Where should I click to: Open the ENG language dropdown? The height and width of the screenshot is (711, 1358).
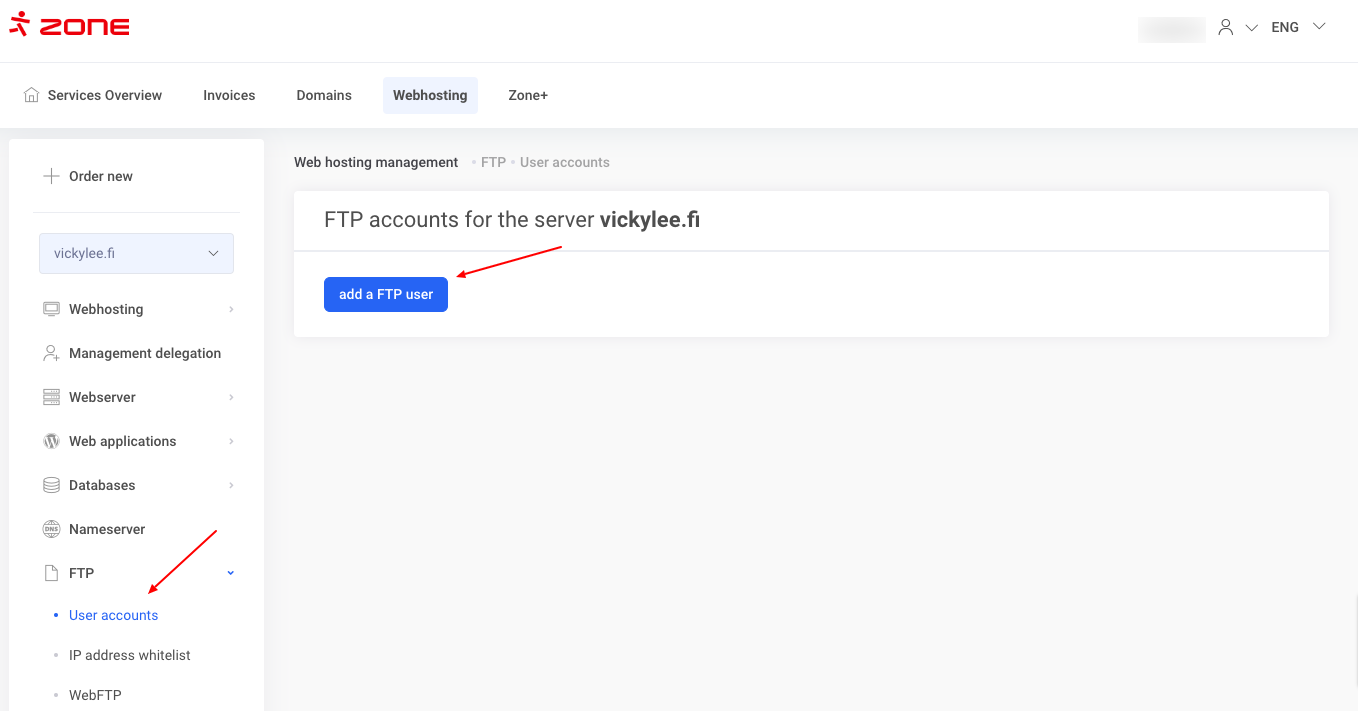point(1297,27)
